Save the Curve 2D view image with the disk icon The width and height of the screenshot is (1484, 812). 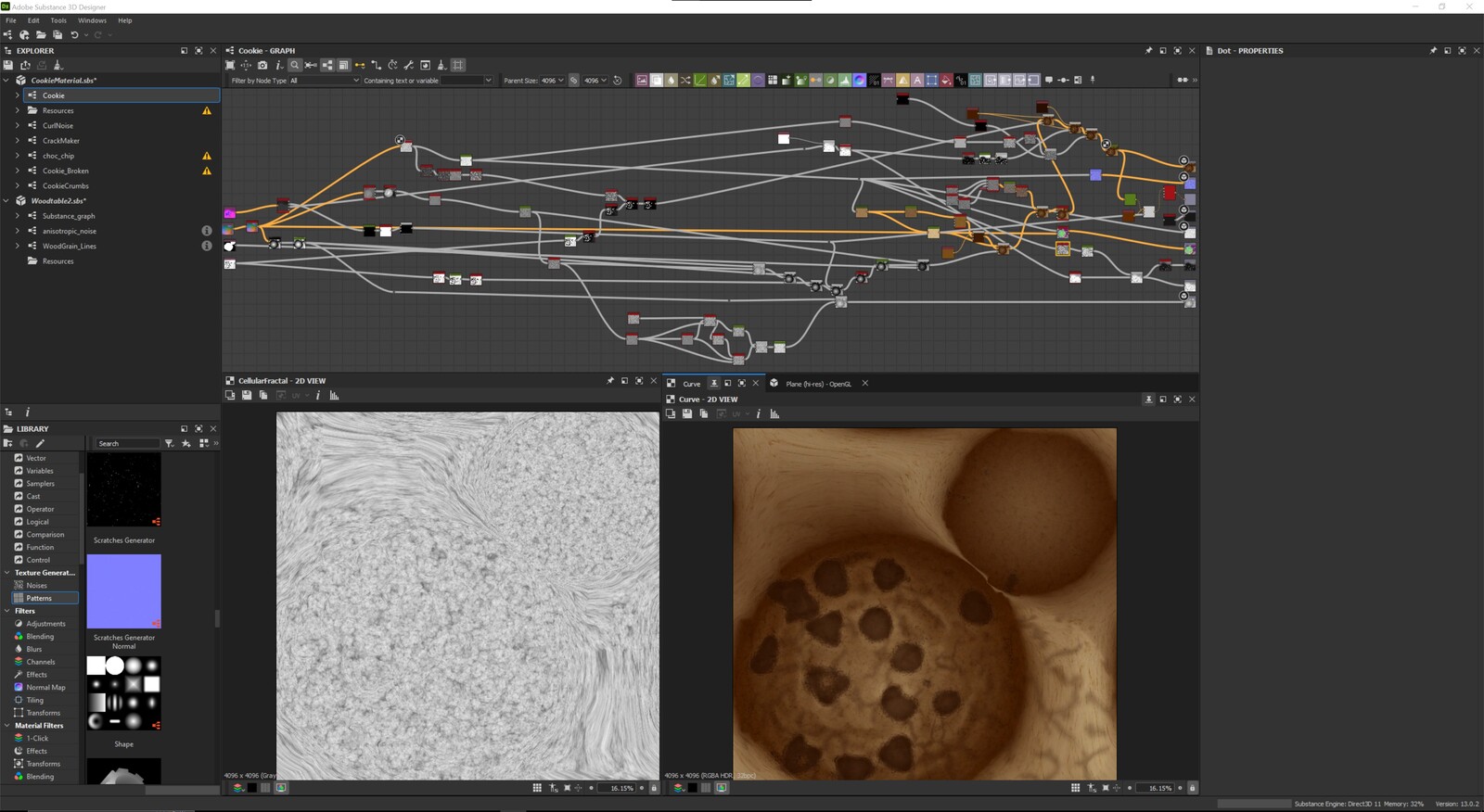pos(687,414)
